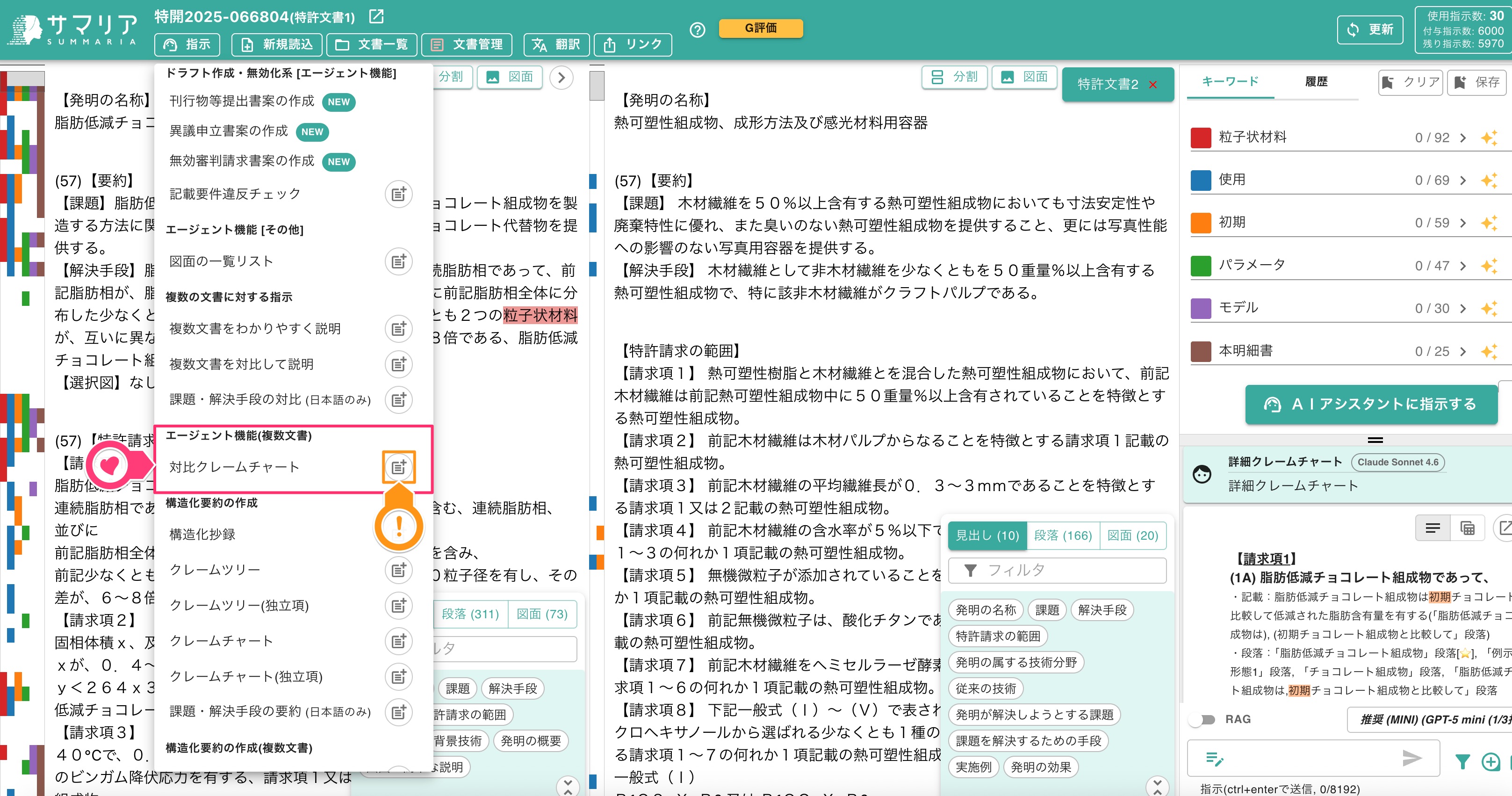
Task: Click the 更新 refresh button
Action: click(1370, 30)
